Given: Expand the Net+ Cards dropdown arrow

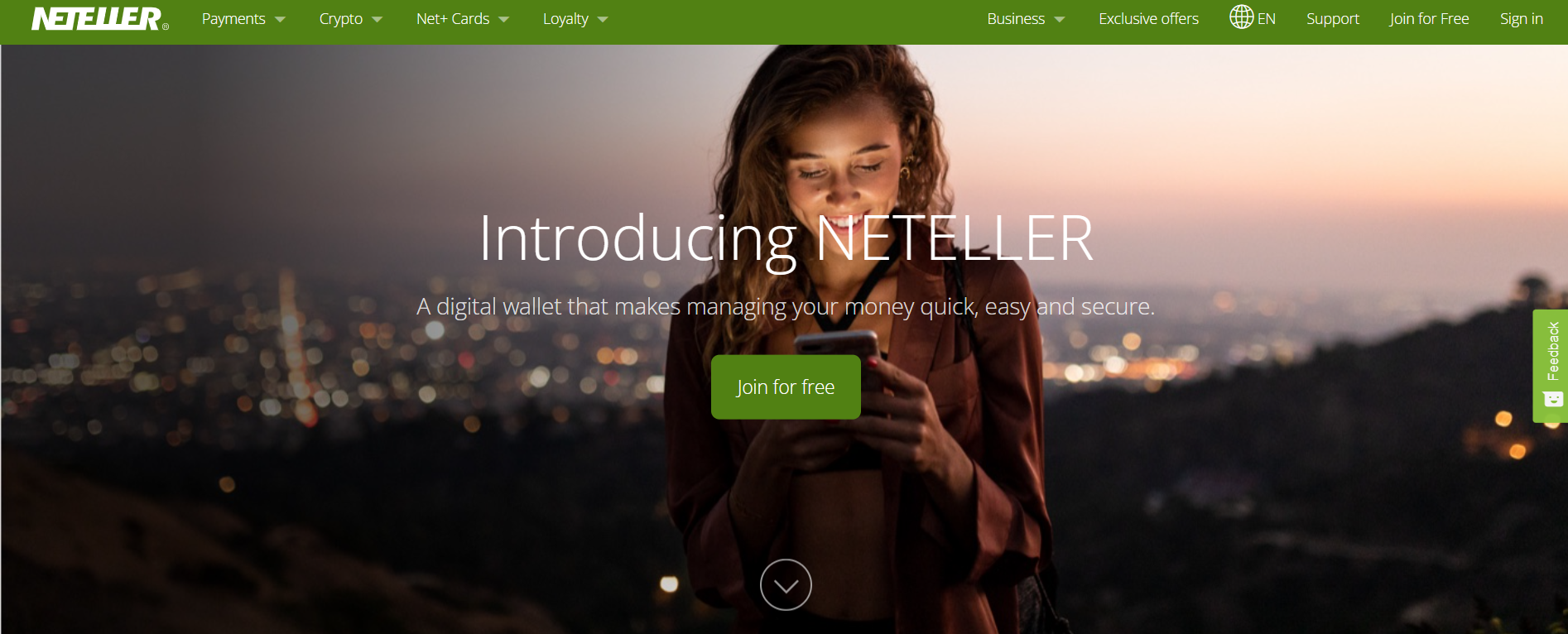Looking at the screenshot, I should coord(504,19).
